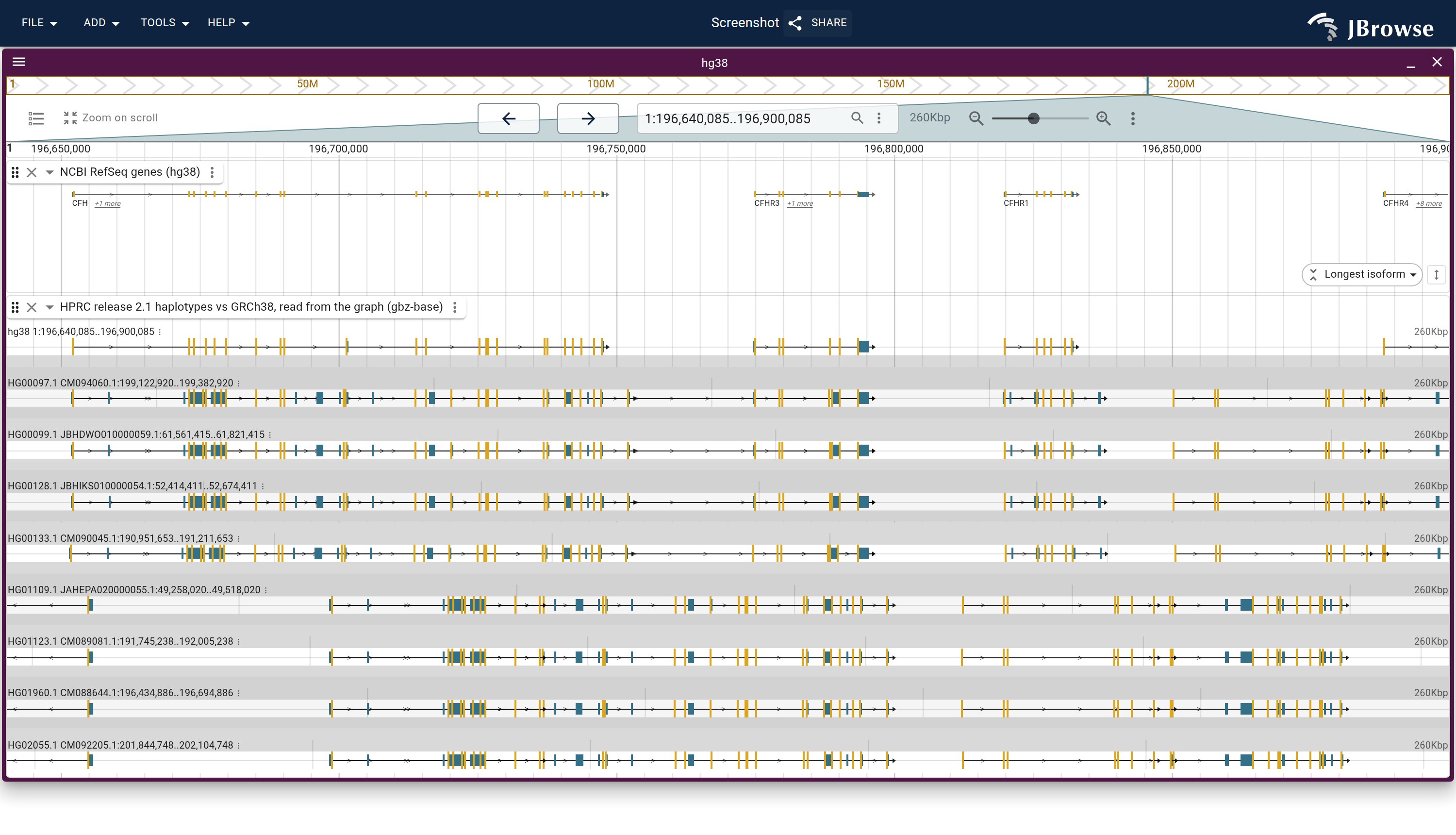Open the view hamburger menu

[19, 62]
